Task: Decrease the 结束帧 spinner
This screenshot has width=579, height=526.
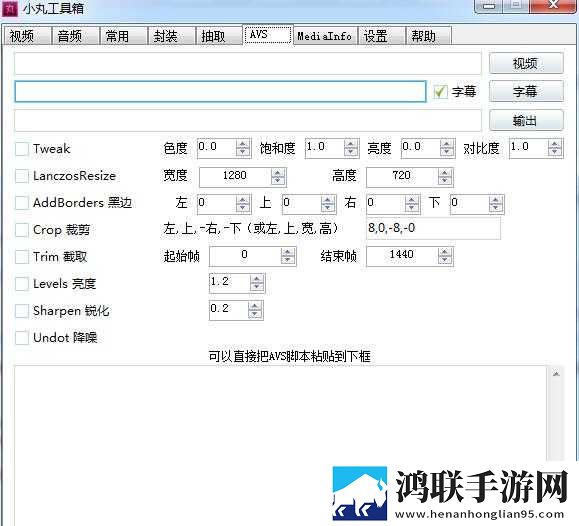Action: 445,260
